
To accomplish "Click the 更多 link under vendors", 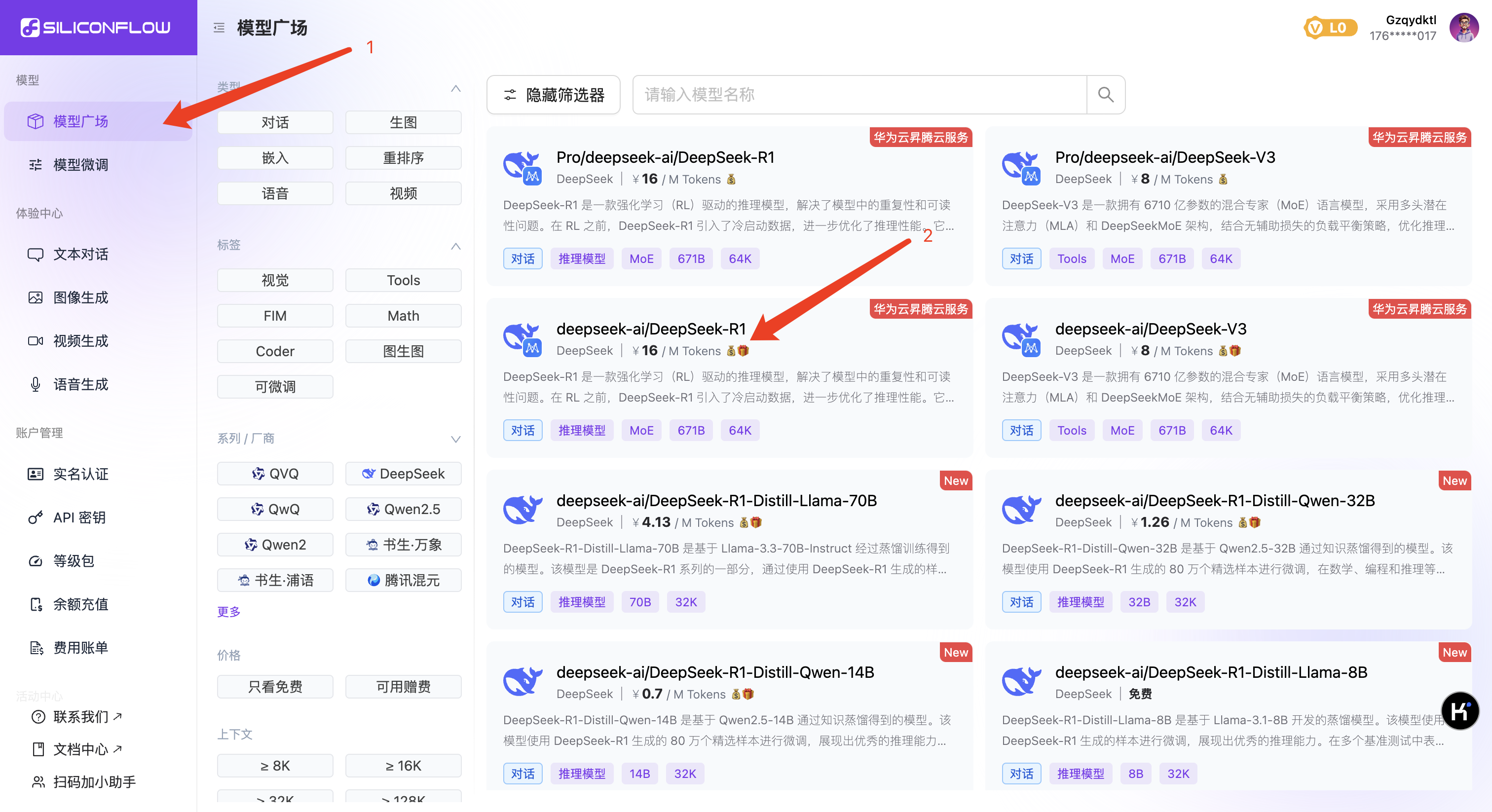I will click(228, 612).
